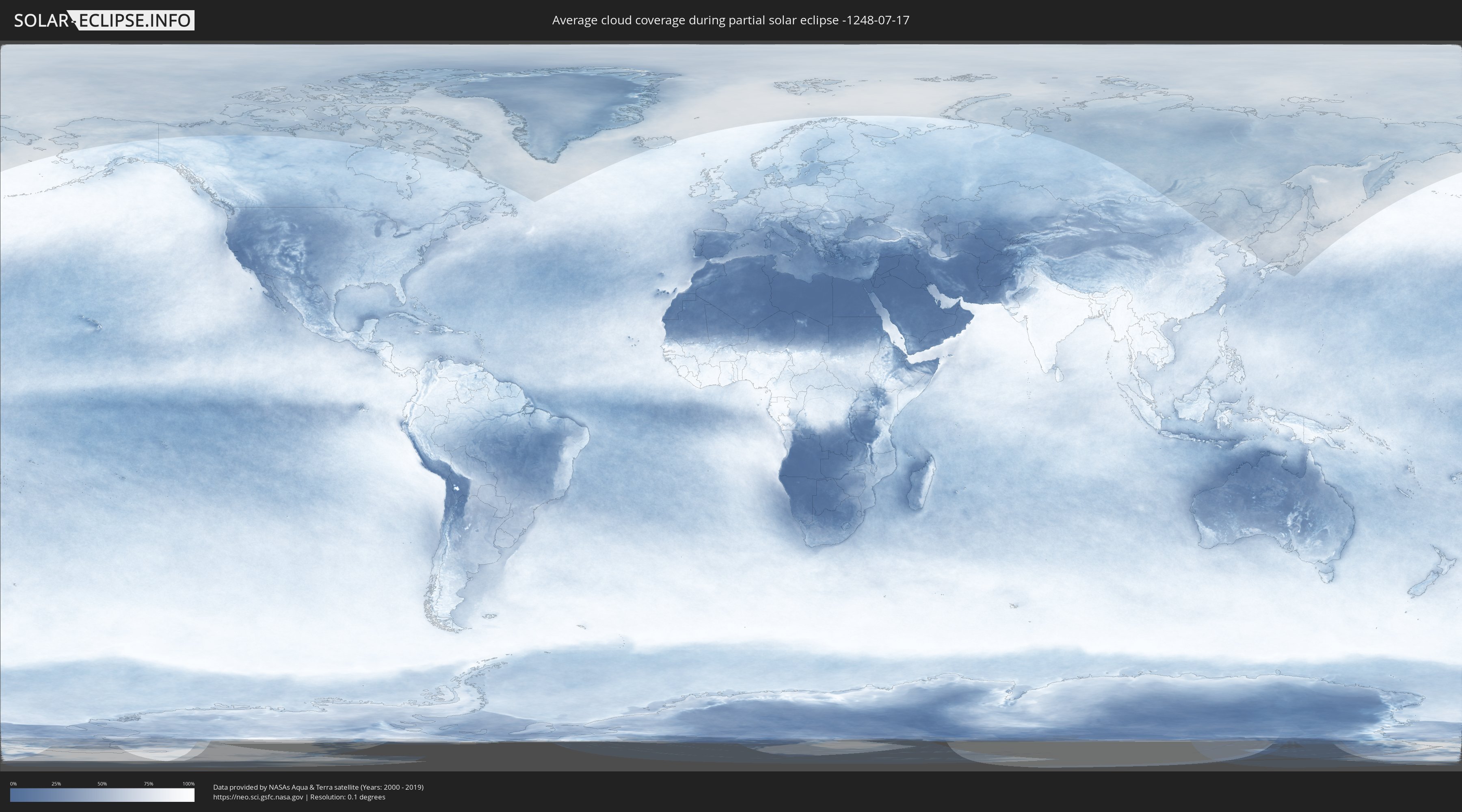
Task: Click the NASA Aqua & Terra data credit text
Action: [x=318, y=787]
